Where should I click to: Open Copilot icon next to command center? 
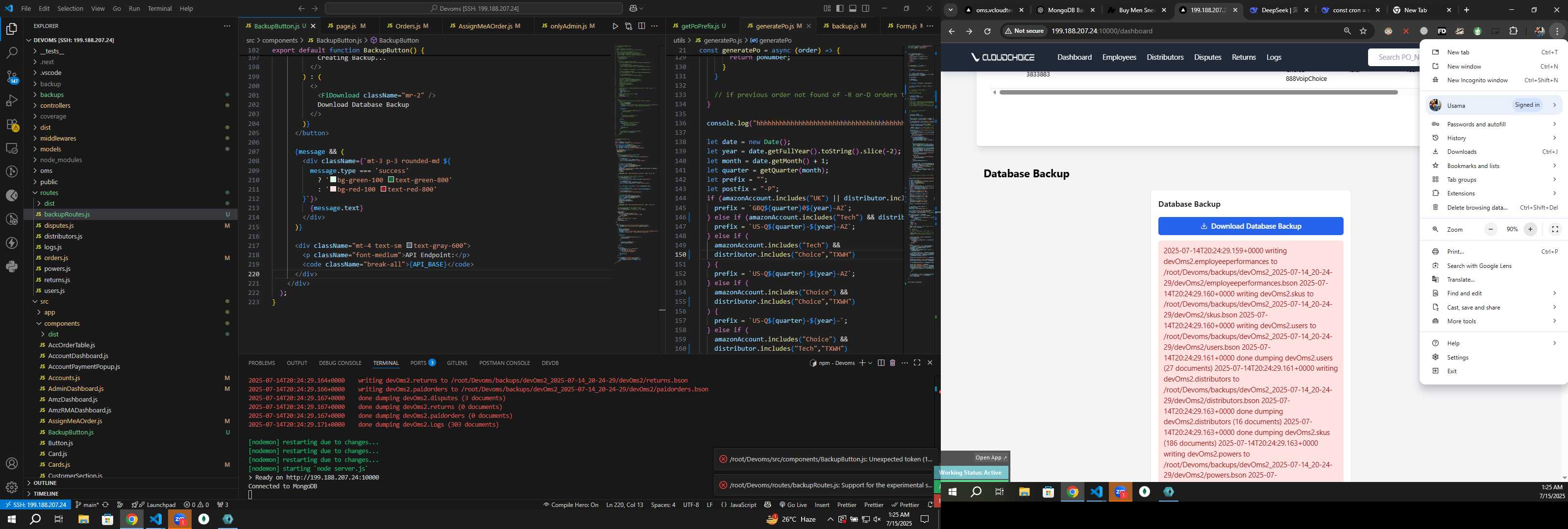coord(634,8)
